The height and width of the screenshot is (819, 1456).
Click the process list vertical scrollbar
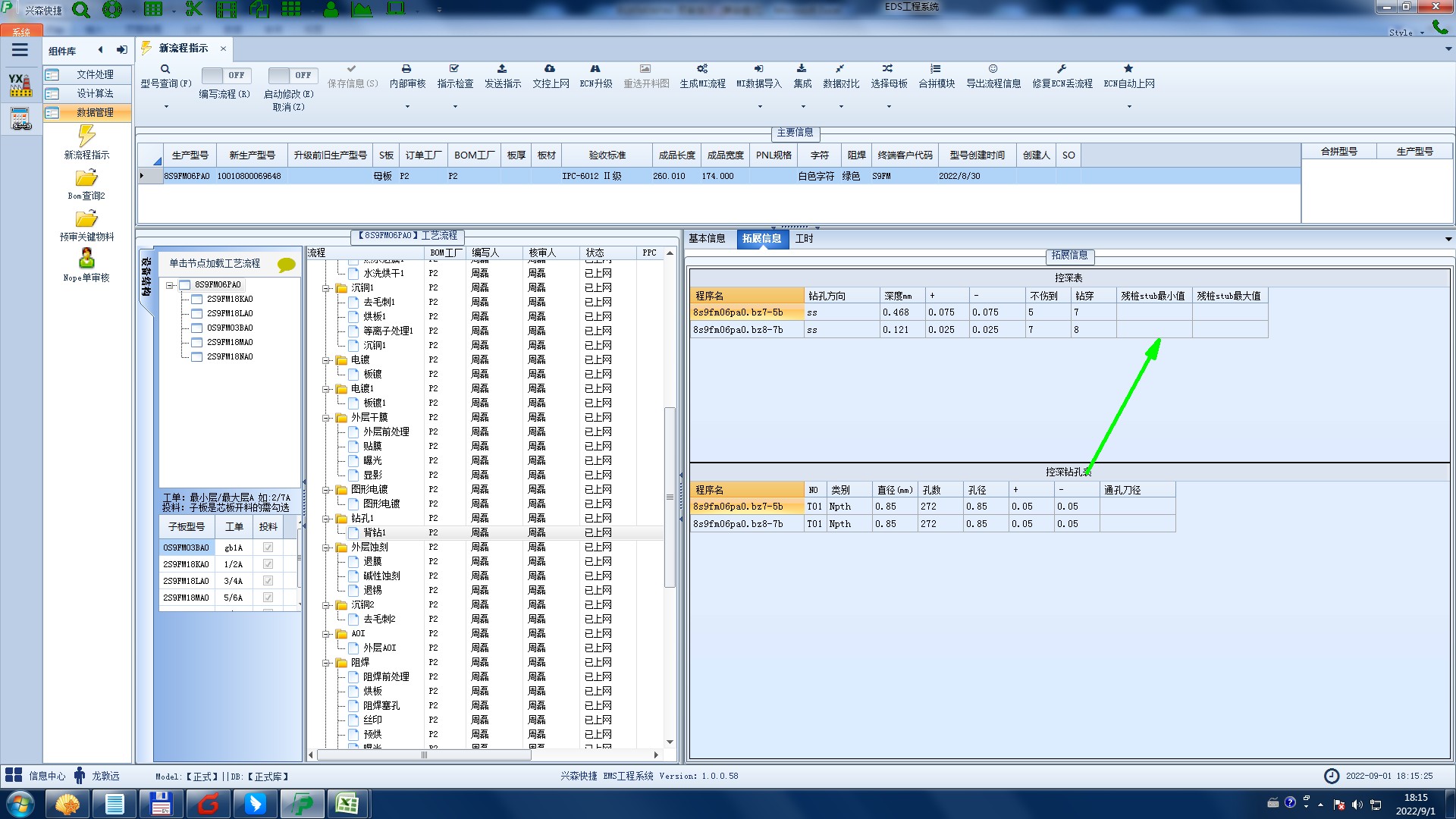tap(670, 497)
